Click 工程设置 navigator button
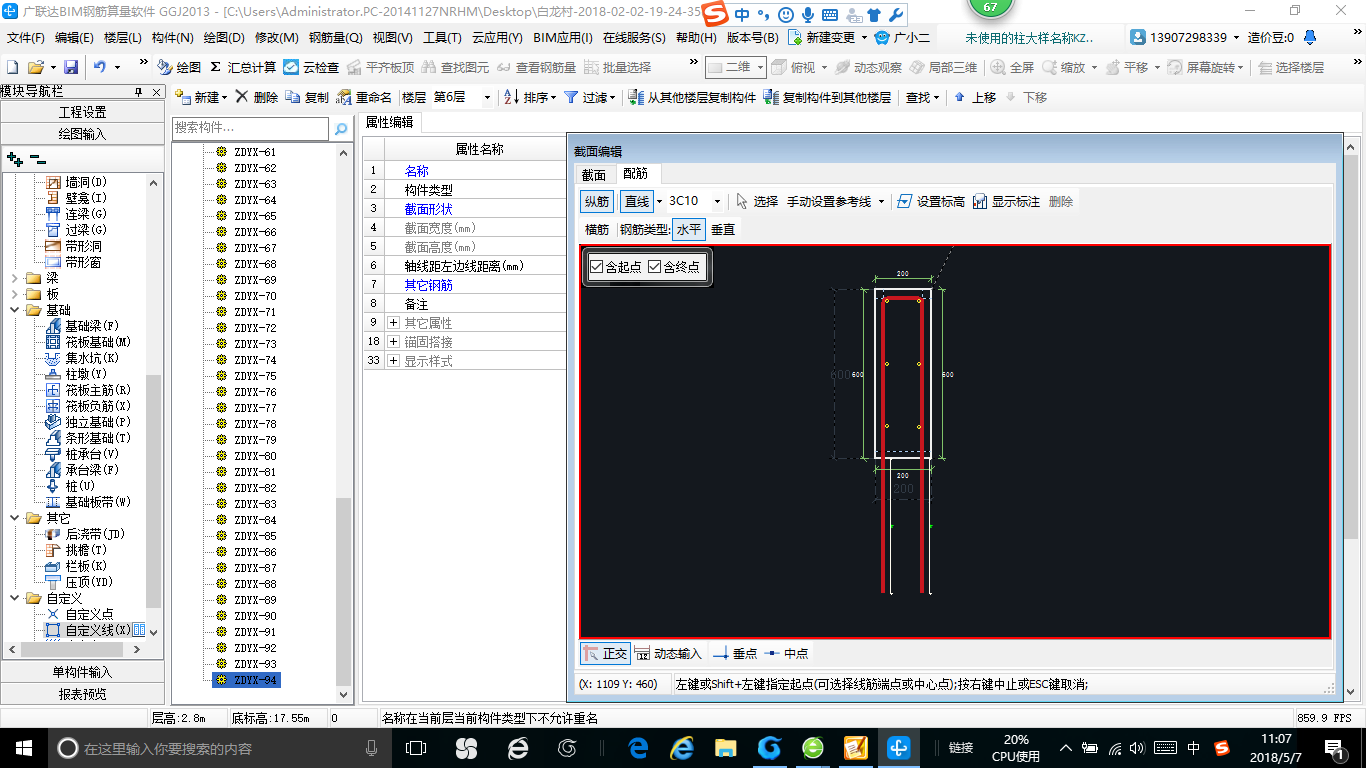 point(82,112)
